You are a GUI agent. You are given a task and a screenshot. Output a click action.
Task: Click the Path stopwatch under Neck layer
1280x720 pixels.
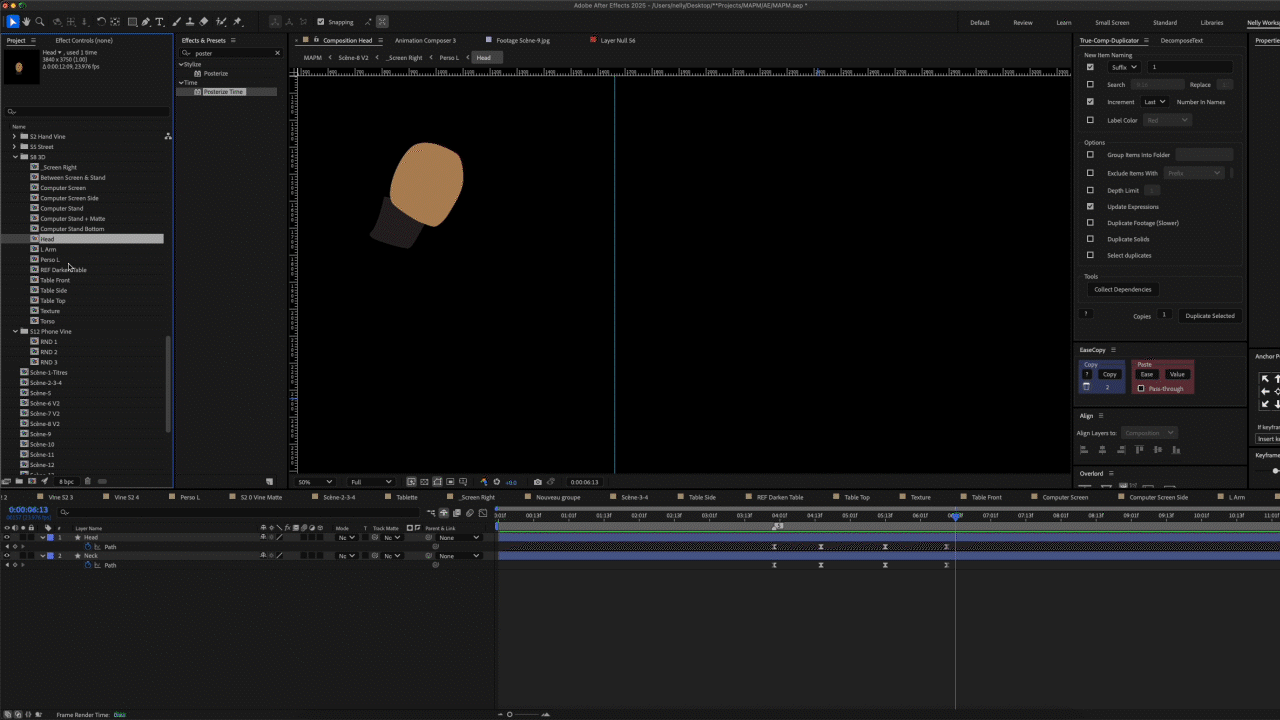pos(88,565)
